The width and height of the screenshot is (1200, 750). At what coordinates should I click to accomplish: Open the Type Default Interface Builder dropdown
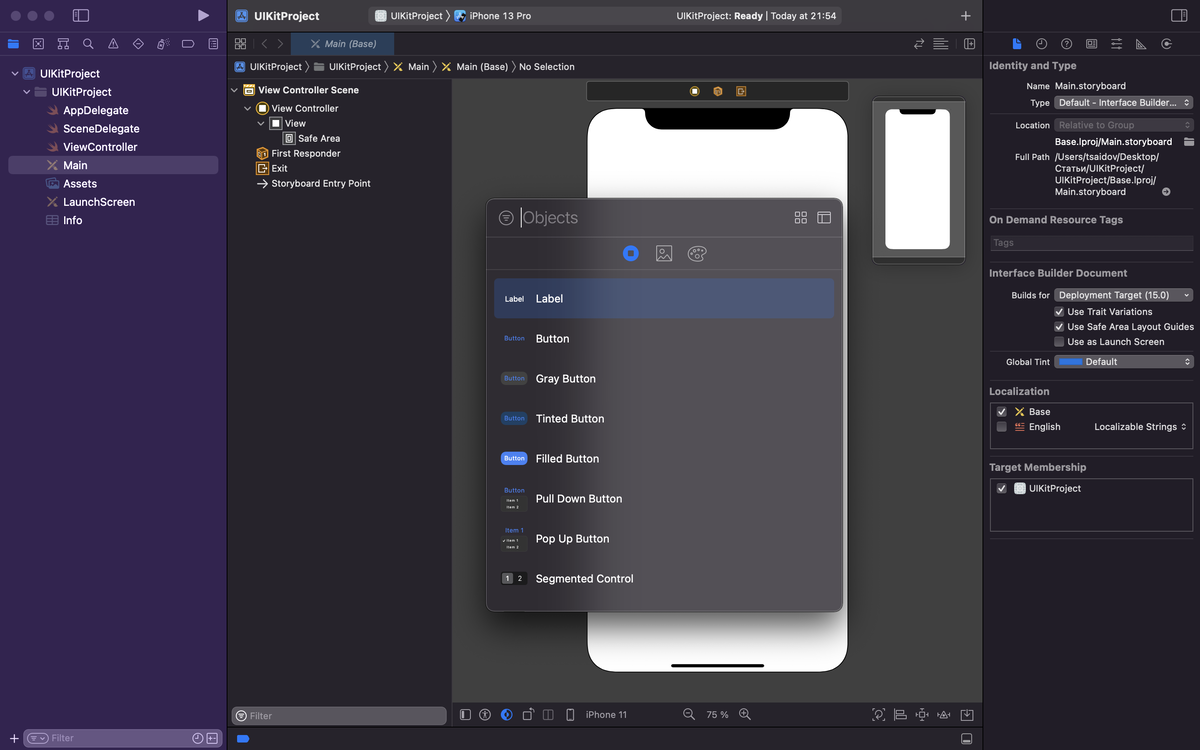coord(1124,103)
